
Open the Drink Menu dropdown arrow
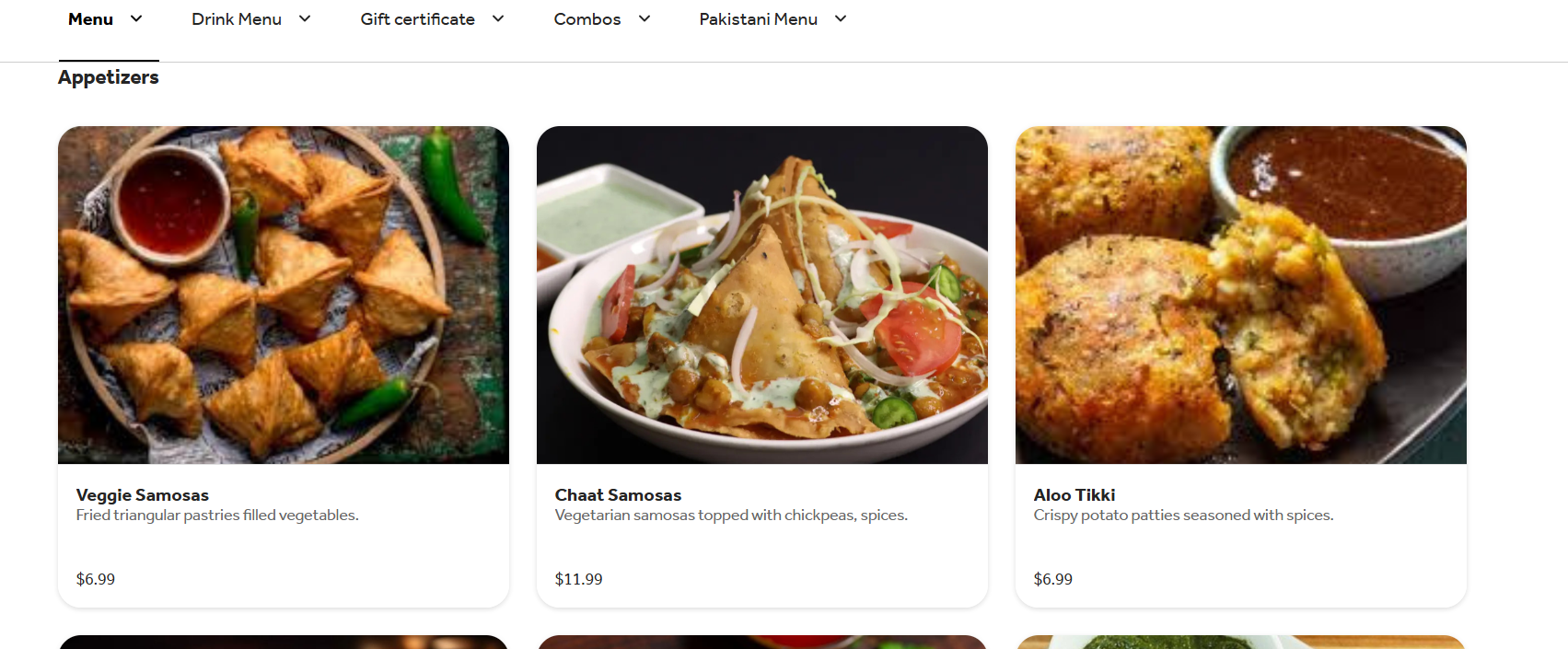305,17
